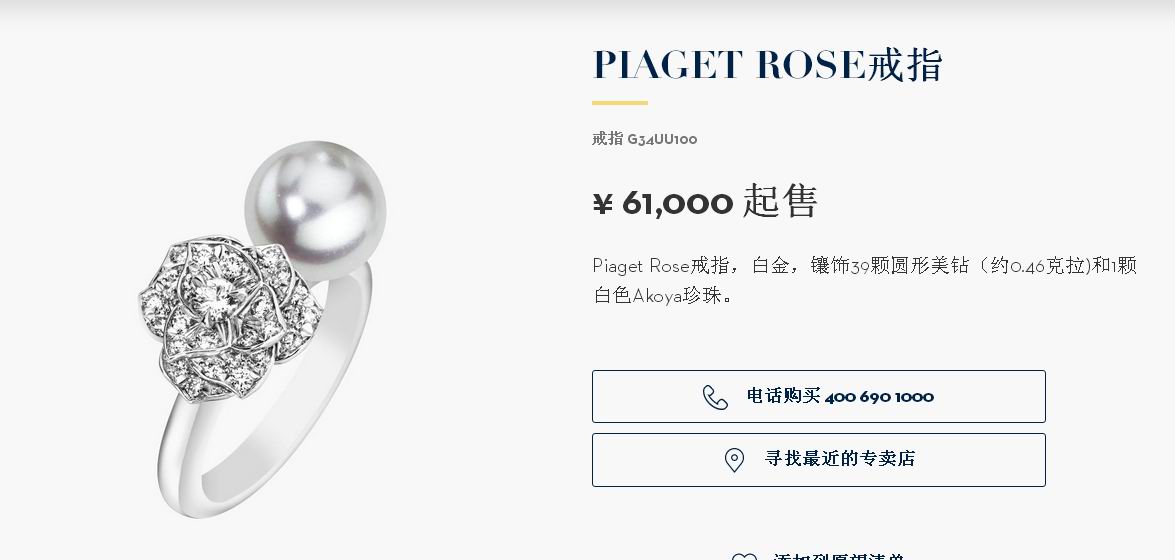Screen dimensions: 1175x560
Task: Call to purchase via 电话购买 button
Action: 818,397
